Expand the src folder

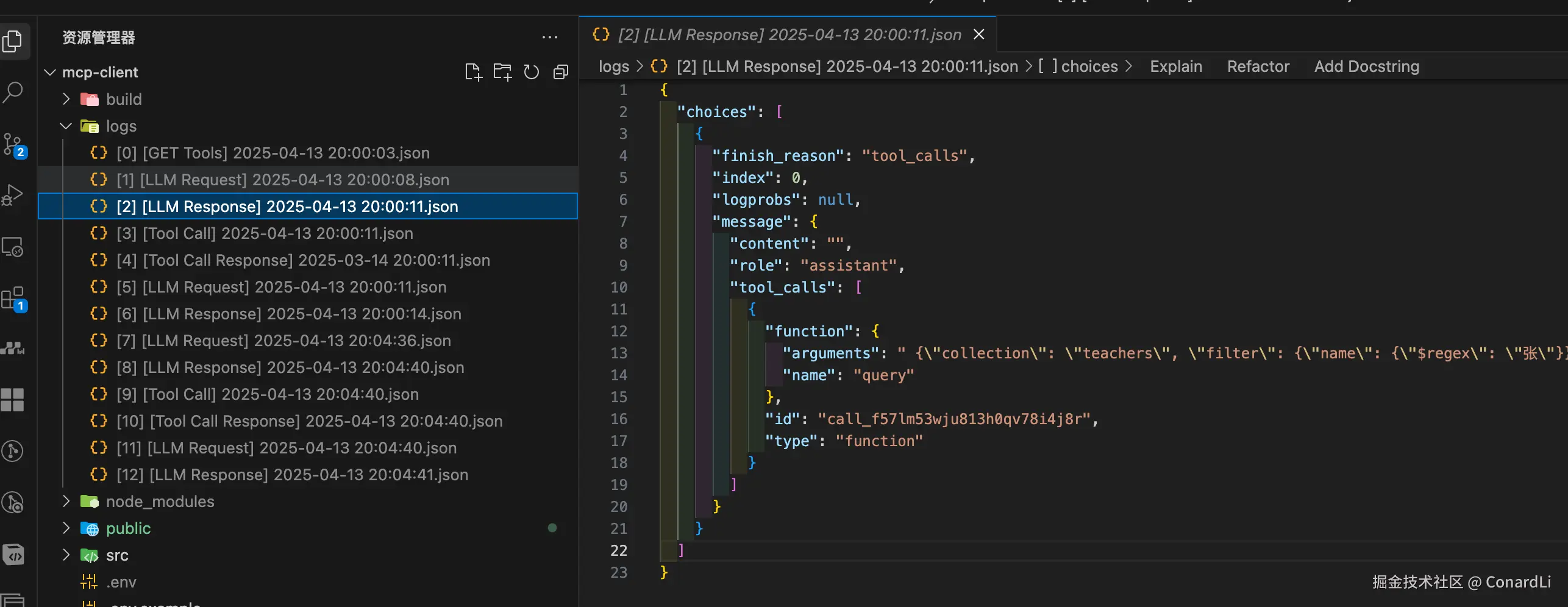click(x=117, y=555)
